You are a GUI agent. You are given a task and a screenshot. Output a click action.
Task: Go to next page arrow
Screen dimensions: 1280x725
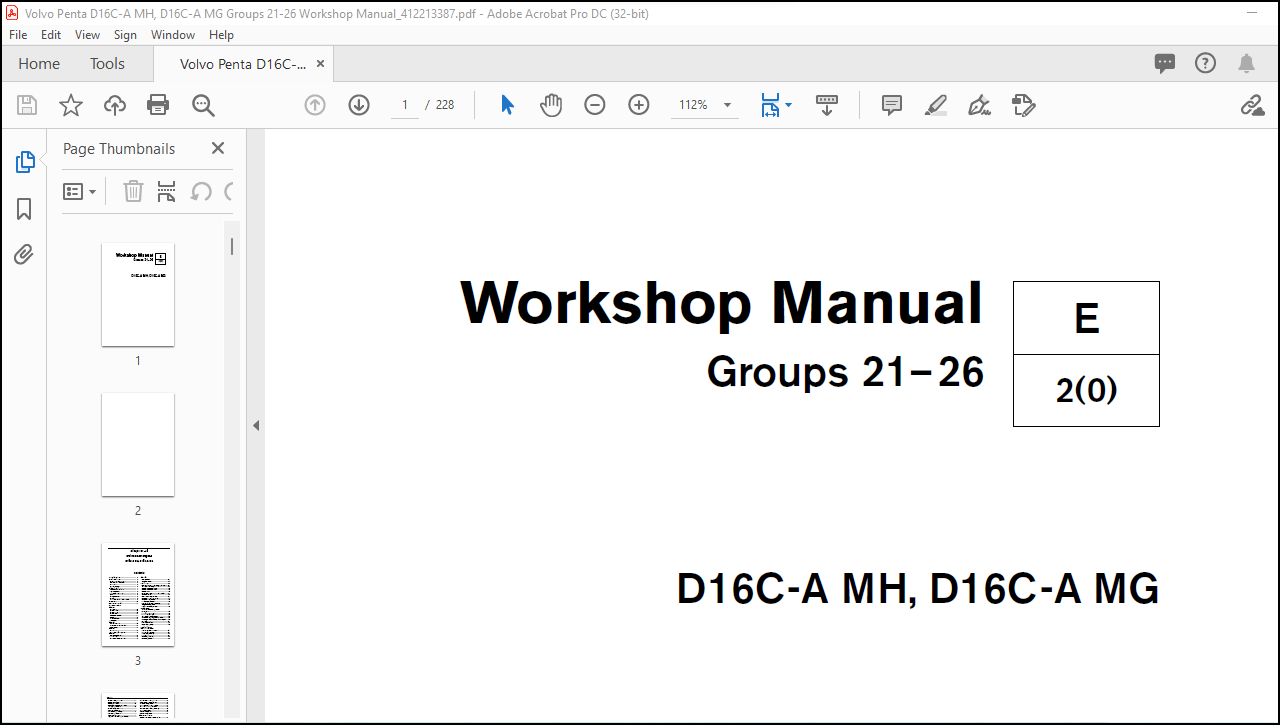pos(359,105)
